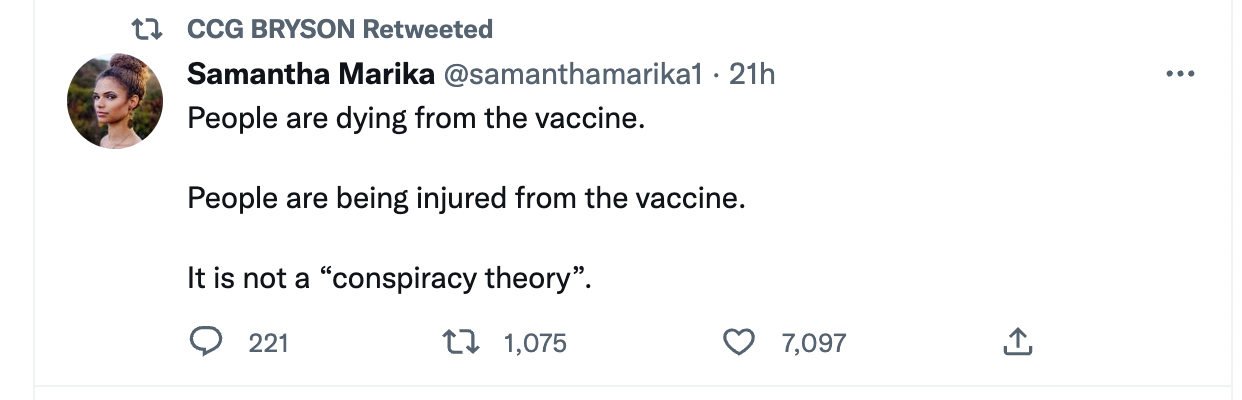The height and width of the screenshot is (400, 1242).
Task: Open Samantha Marika's profile picture
Action: click(x=115, y=101)
